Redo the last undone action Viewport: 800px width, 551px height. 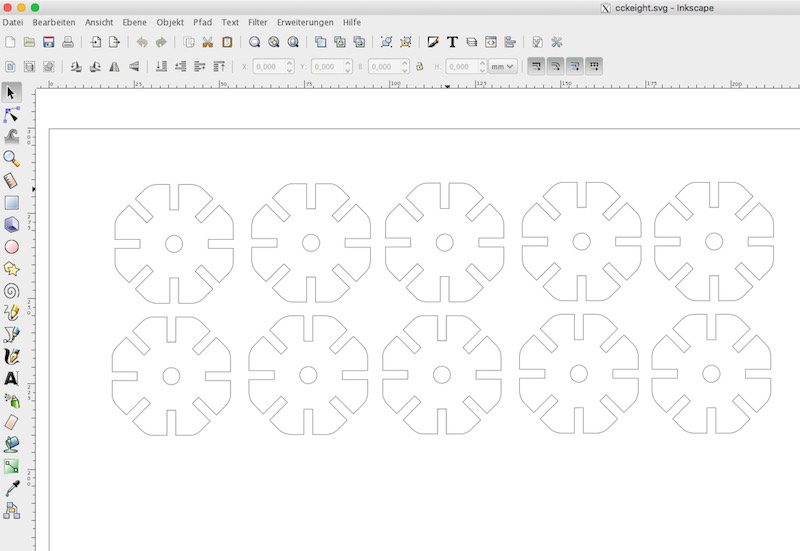tap(161, 42)
